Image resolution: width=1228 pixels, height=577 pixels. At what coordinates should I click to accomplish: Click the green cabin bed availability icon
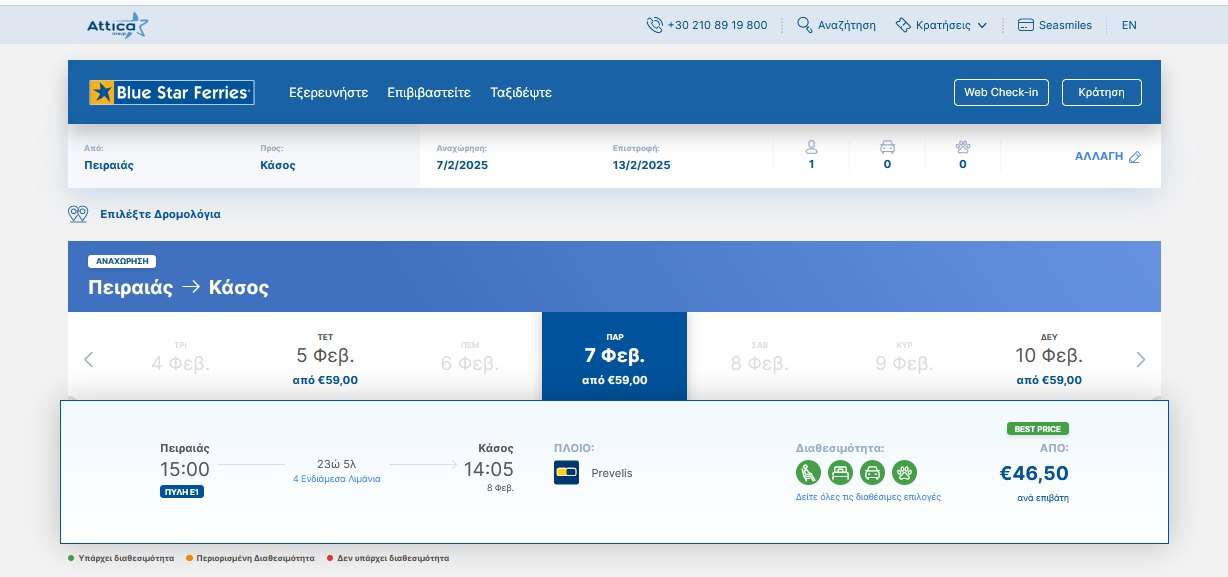840,472
